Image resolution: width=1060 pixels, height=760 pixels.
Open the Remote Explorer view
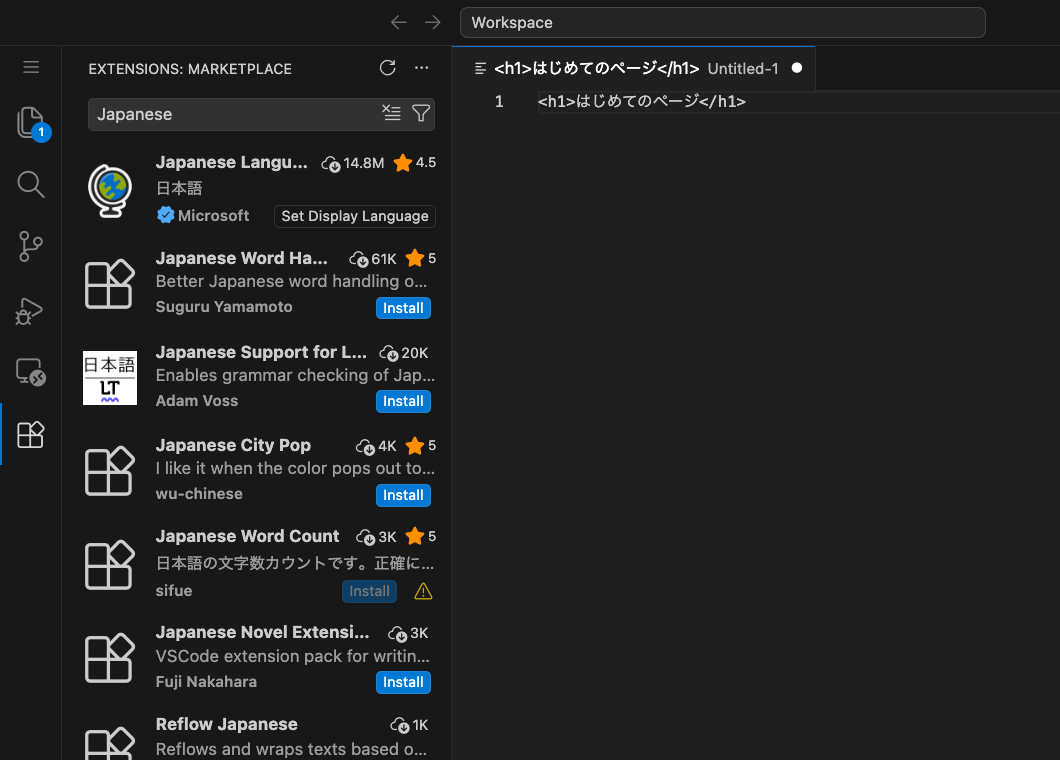[31, 372]
